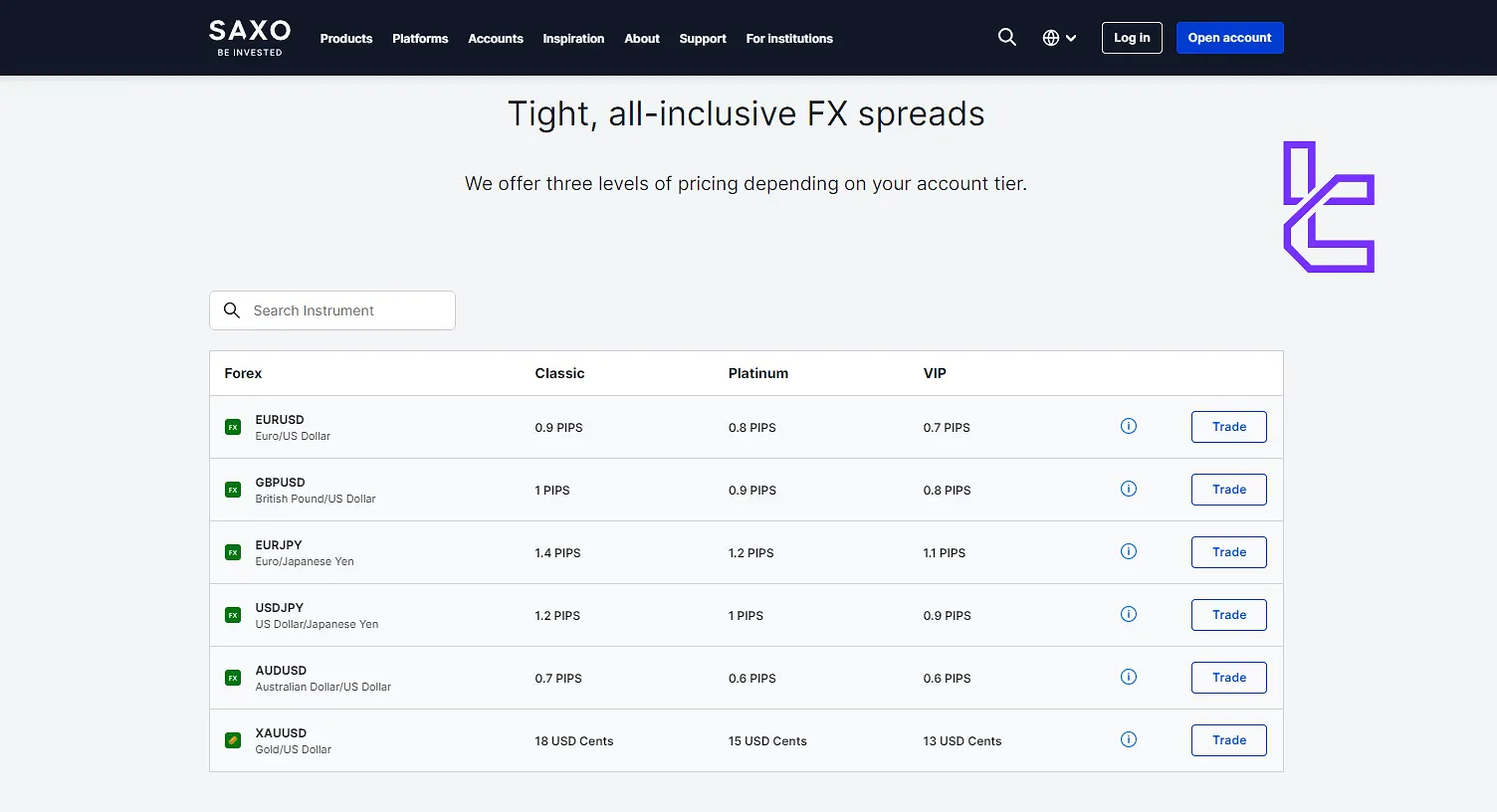
Task: Click Trade button for XAUUSD
Action: [x=1229, y=740]
